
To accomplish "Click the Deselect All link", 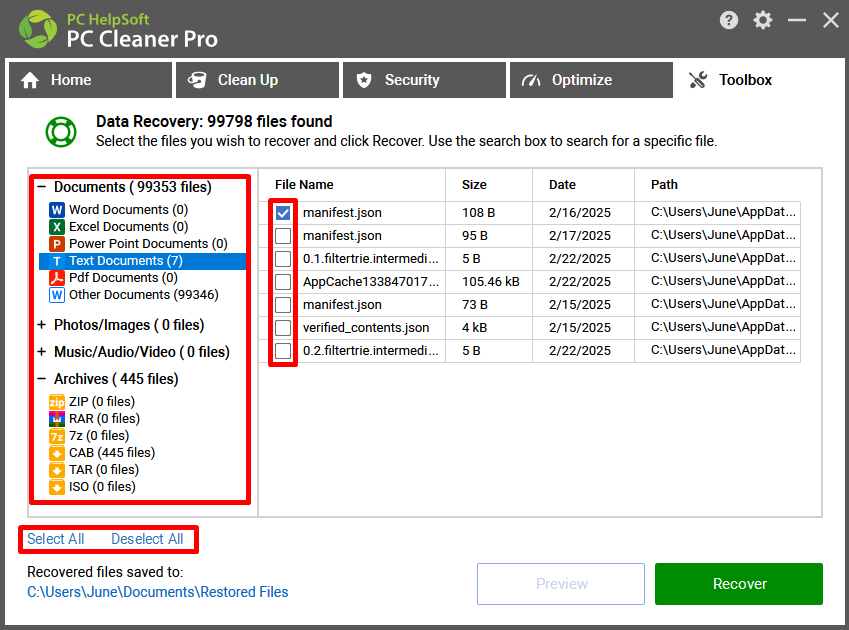I will [x=147, y=539].
